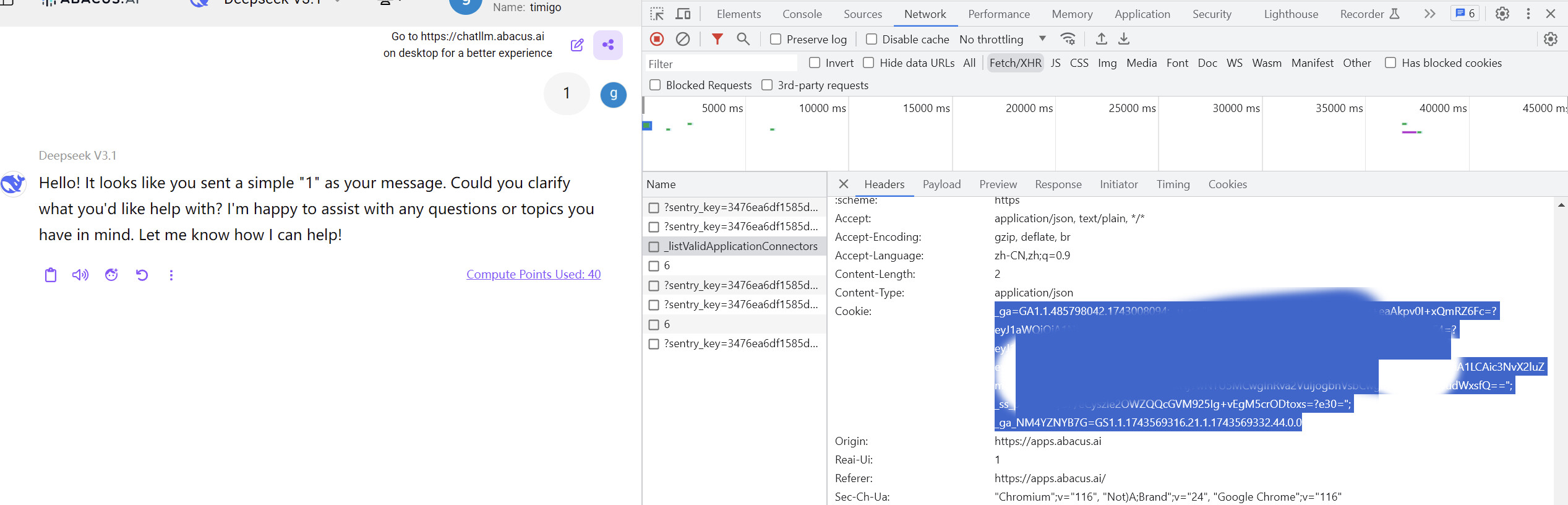Open the No throttling dropdown
The width and height of the screenshot is (1568, 505).
pos(1002,39)
